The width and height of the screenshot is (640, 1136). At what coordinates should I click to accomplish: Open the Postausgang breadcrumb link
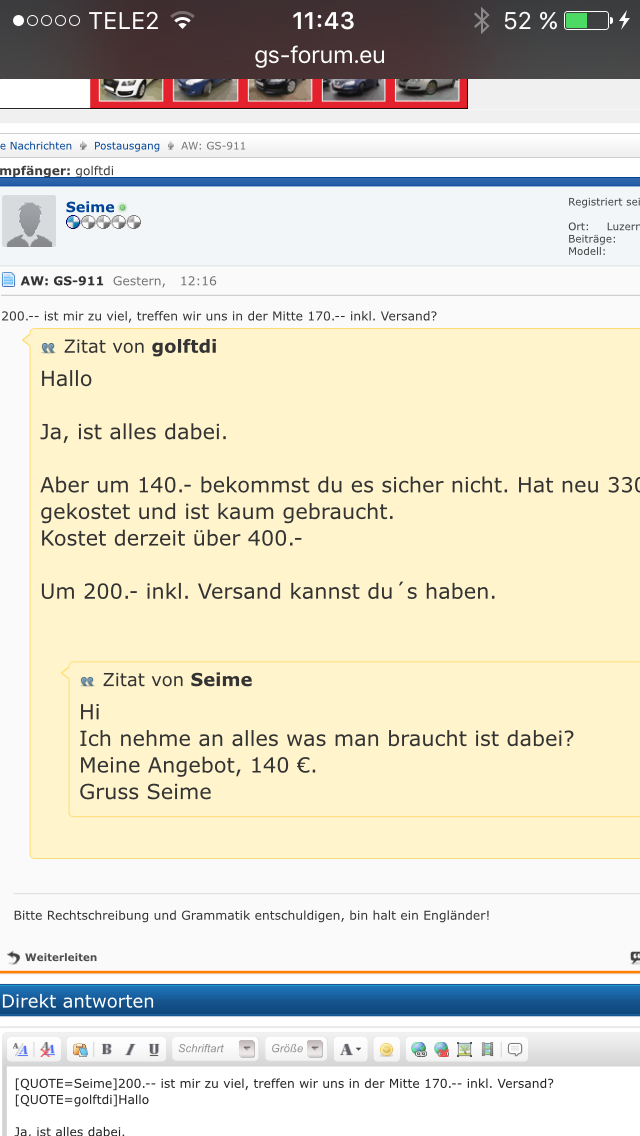click(127, 146)
